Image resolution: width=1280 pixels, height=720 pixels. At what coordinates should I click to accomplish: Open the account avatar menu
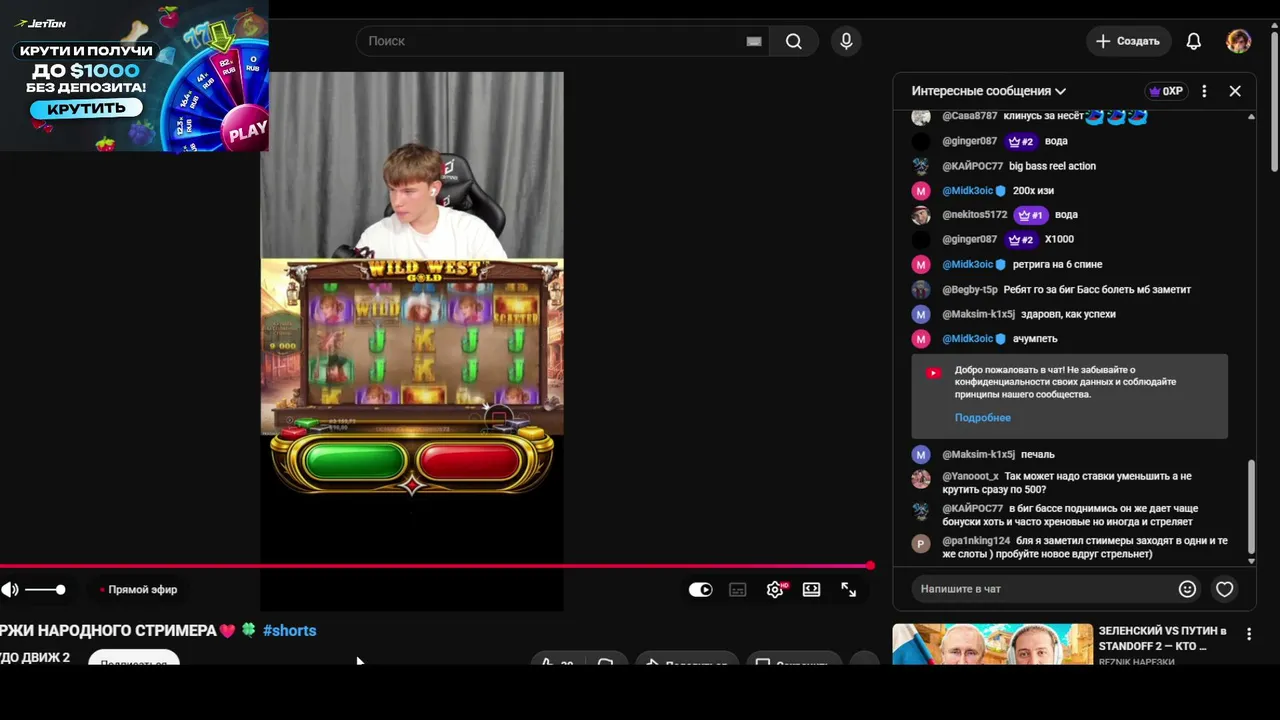coord(1239,41)
